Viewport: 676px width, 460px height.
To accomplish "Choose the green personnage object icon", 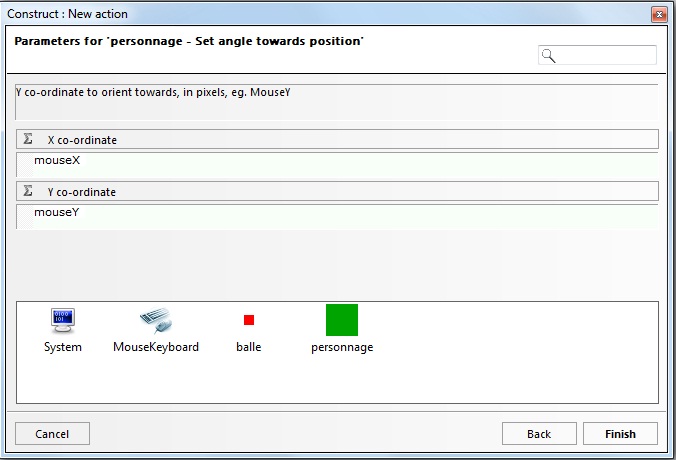I will (x=342, y=320).
